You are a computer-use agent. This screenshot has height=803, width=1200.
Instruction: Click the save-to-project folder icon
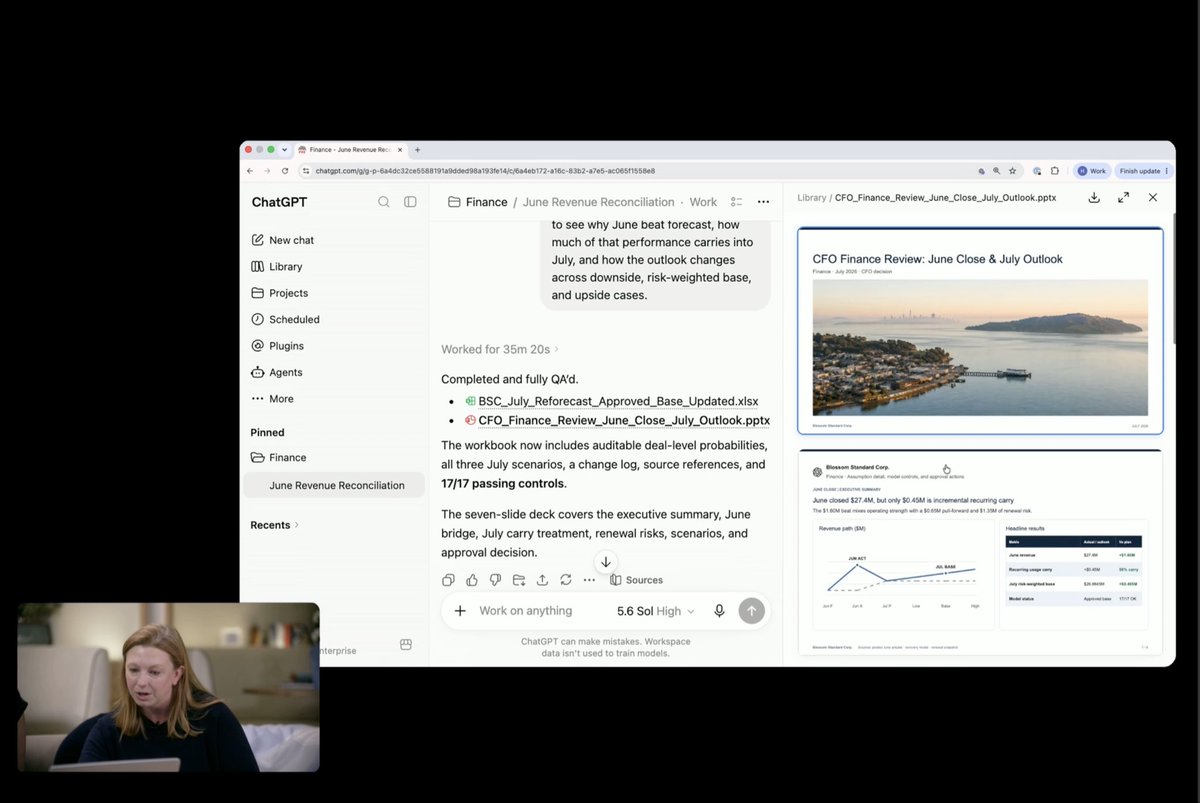pos(518,580)
